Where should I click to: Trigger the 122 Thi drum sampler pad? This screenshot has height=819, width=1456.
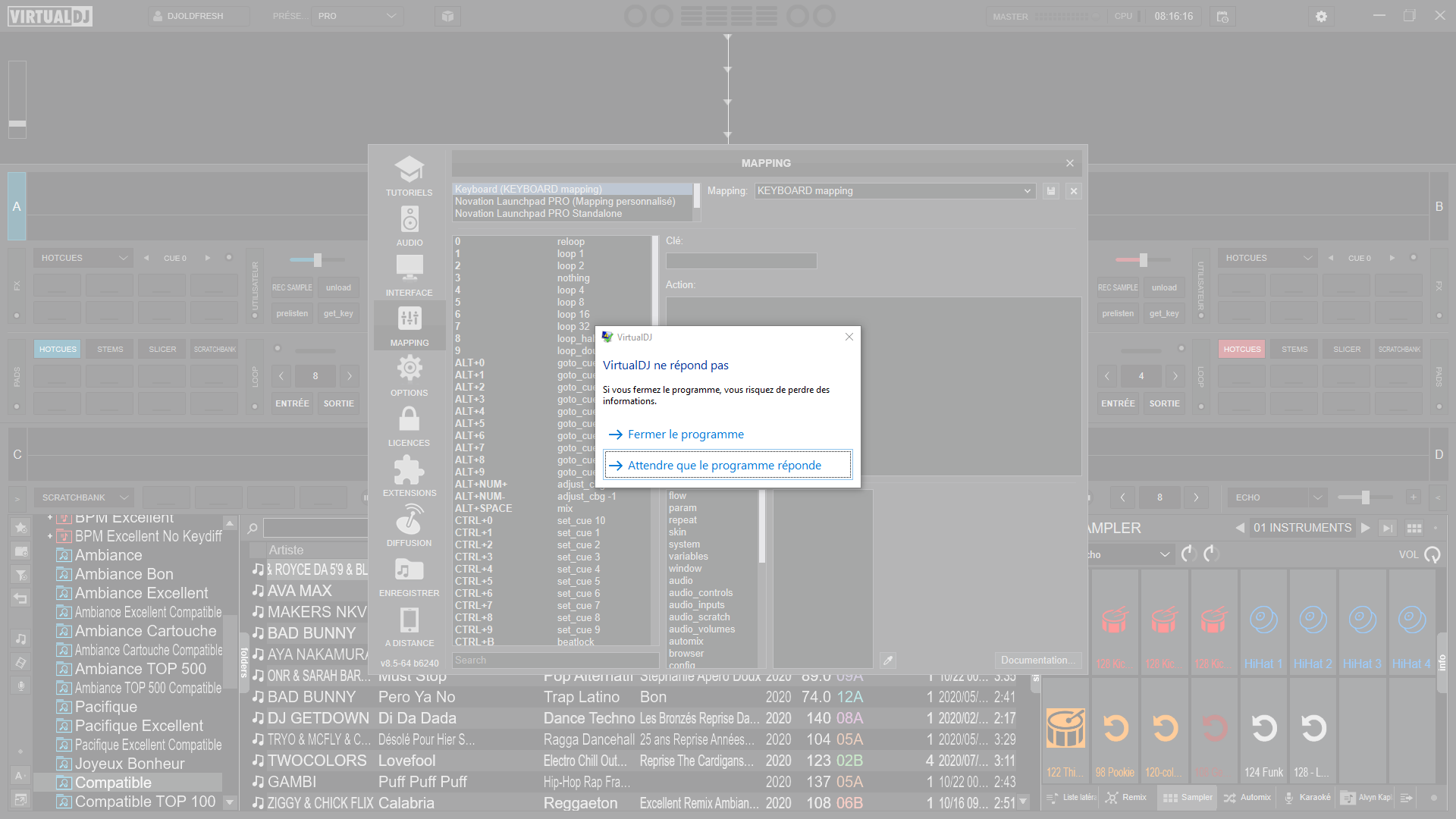pos(1065,730)
